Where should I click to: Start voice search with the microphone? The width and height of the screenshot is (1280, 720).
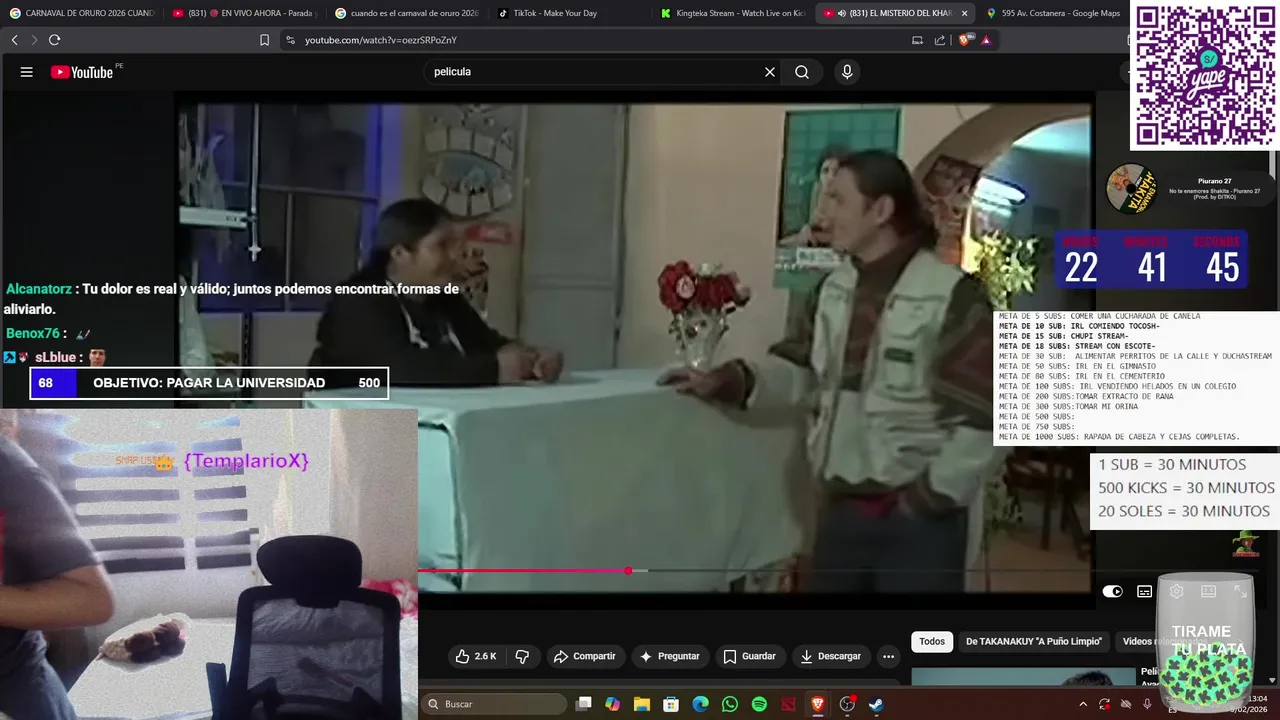click(847, 72)
